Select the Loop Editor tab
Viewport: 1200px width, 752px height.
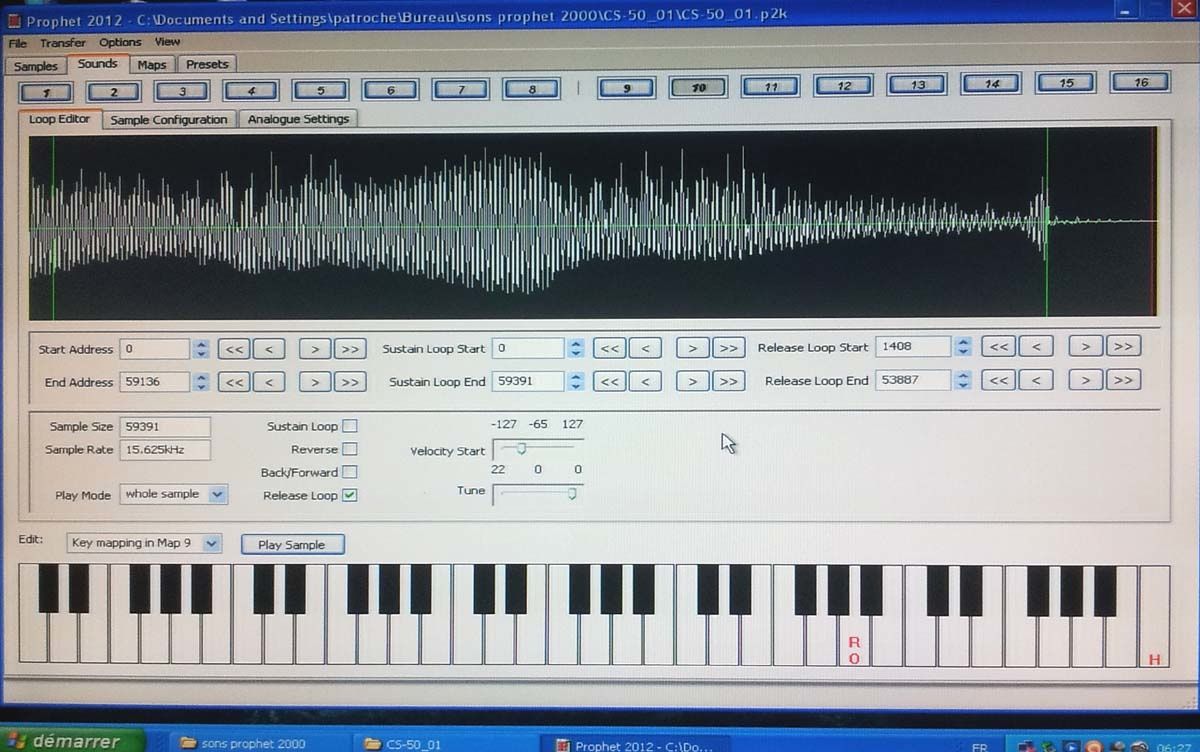[59, 119]
